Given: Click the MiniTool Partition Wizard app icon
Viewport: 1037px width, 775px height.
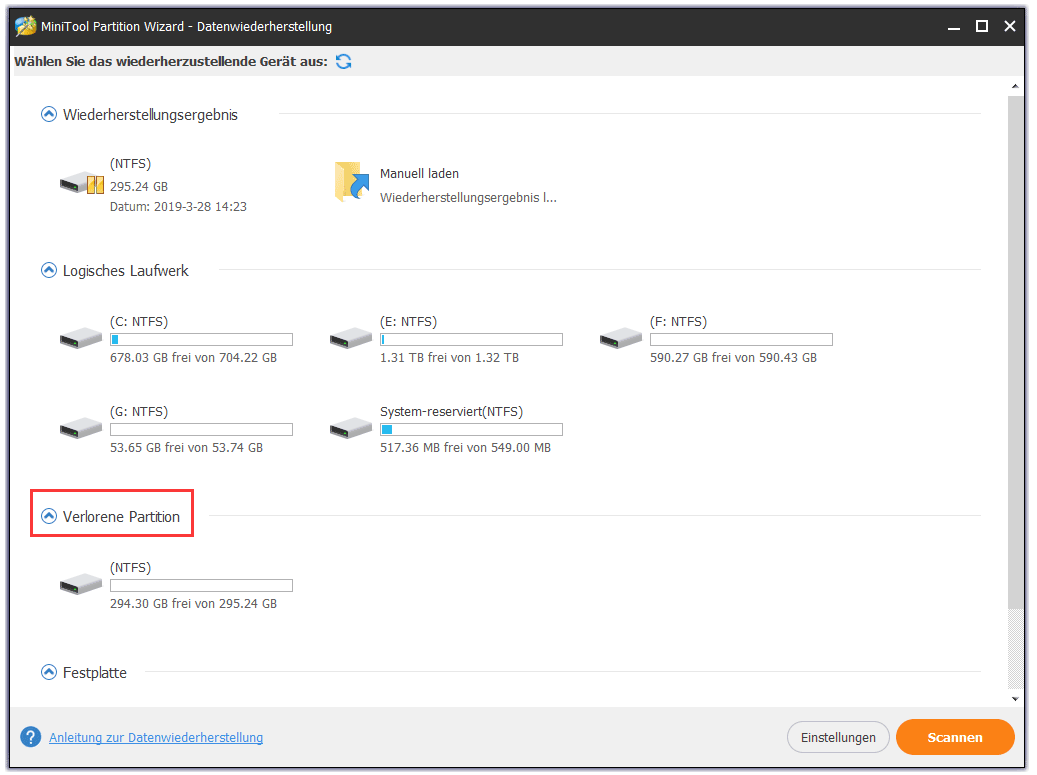Looking at the screenshot, I should click(26, 26).
